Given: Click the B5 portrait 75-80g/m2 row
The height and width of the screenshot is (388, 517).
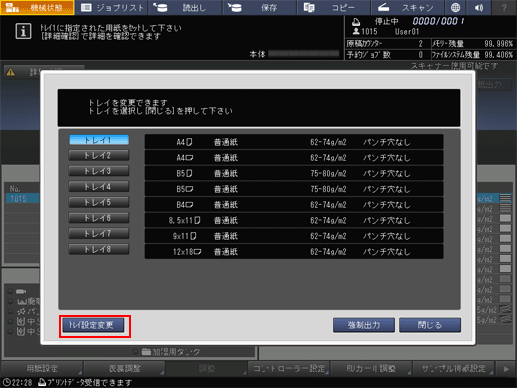Looking at the screenshot, I should pyautogui.click(x=294, y=173).
